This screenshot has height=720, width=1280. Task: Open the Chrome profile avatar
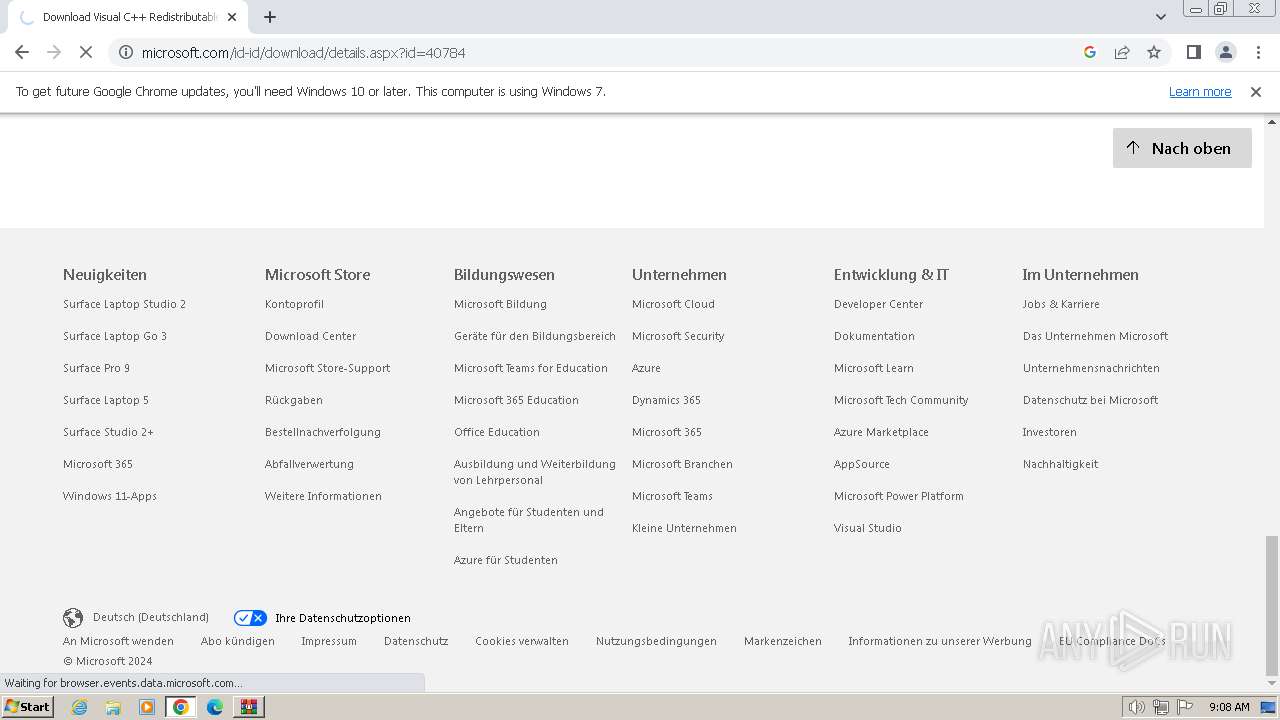click(1225, 52)
